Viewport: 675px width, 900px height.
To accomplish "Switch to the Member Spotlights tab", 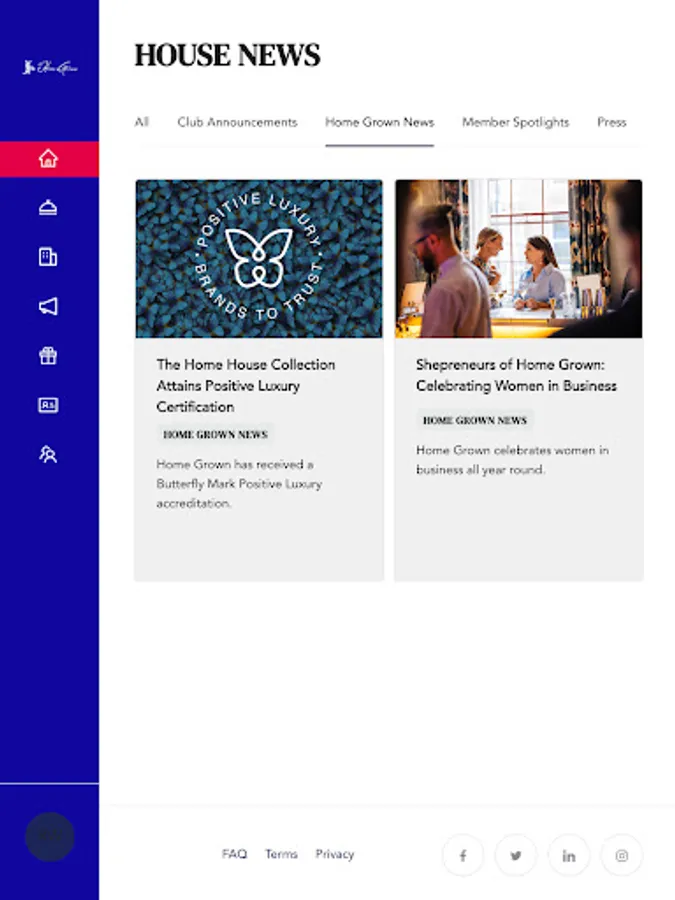I will pyautogui.click(x=515, y=122).
